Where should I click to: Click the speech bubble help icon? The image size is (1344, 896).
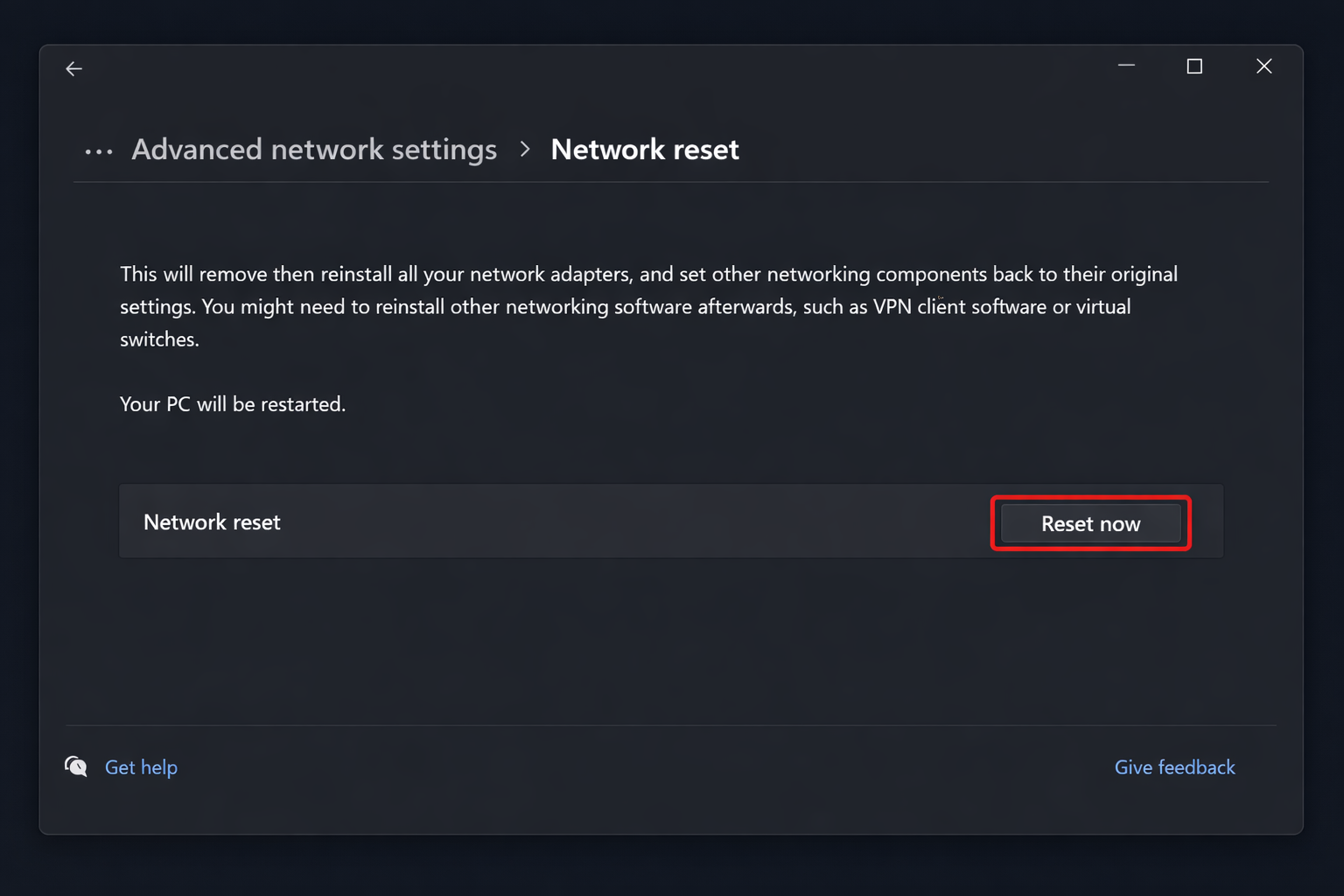[x=76, y=766]
